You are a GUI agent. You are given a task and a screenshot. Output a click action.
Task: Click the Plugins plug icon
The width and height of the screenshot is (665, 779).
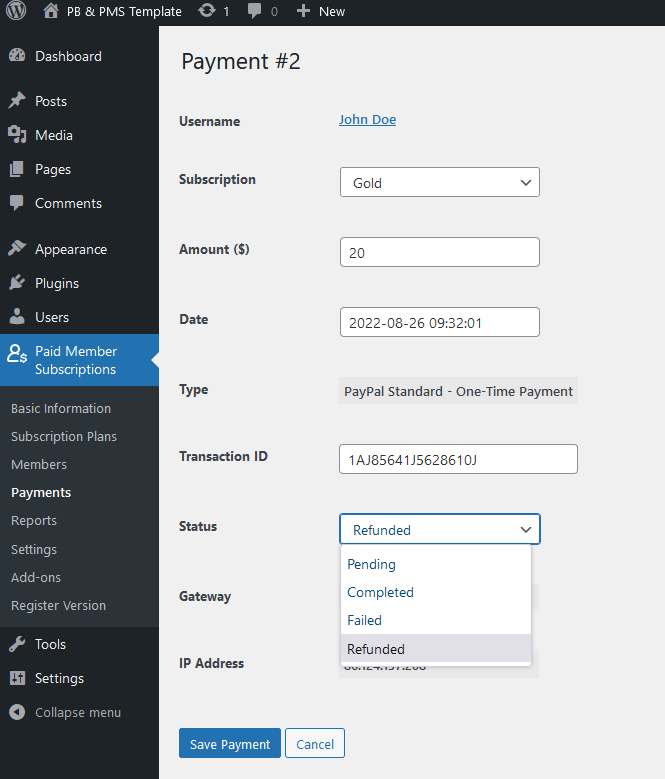pyautogui.click(x=17, y=283)
